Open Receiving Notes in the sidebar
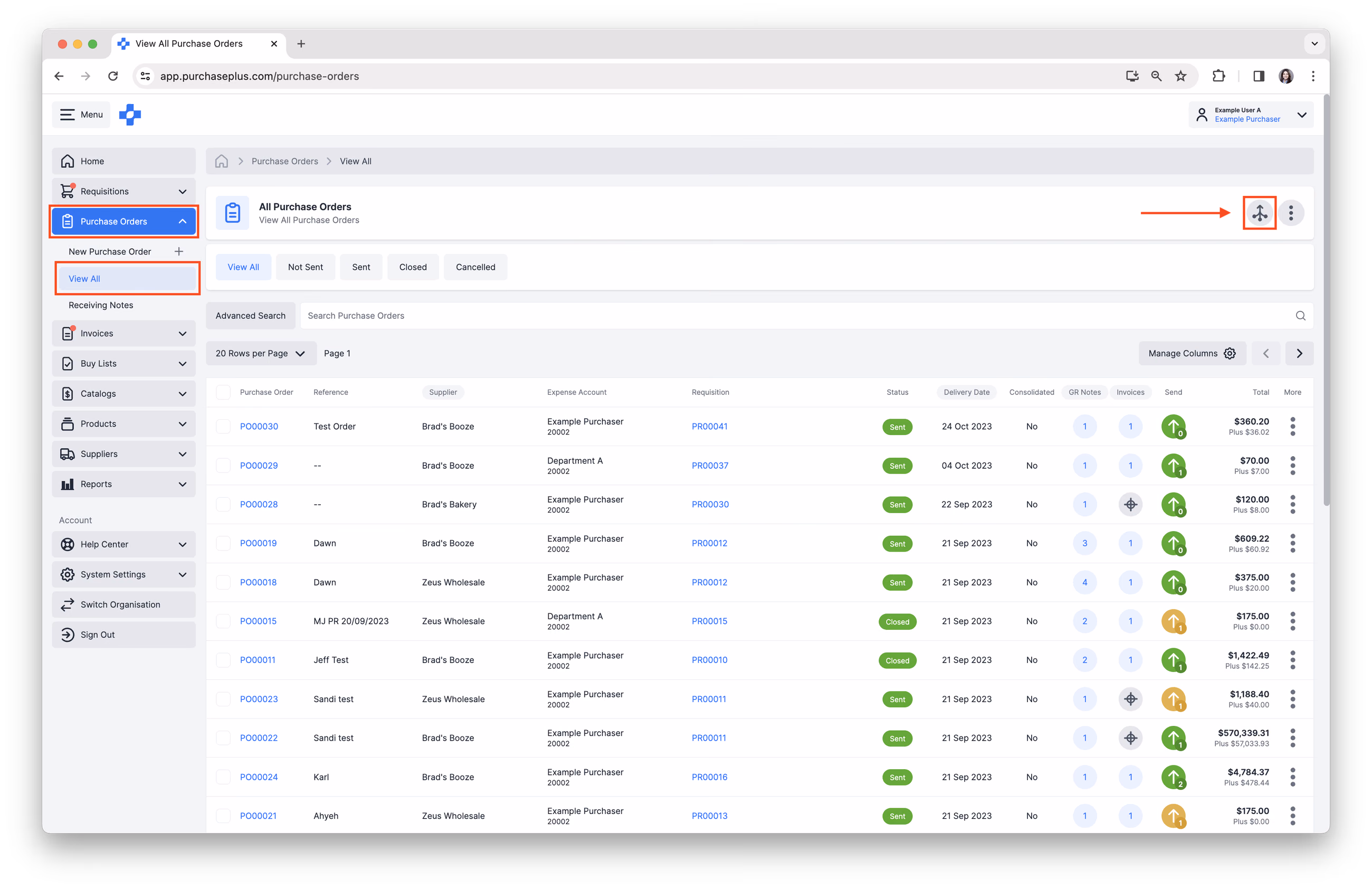Viewport: 1372px width, 889px height. [x=101, y=305]
